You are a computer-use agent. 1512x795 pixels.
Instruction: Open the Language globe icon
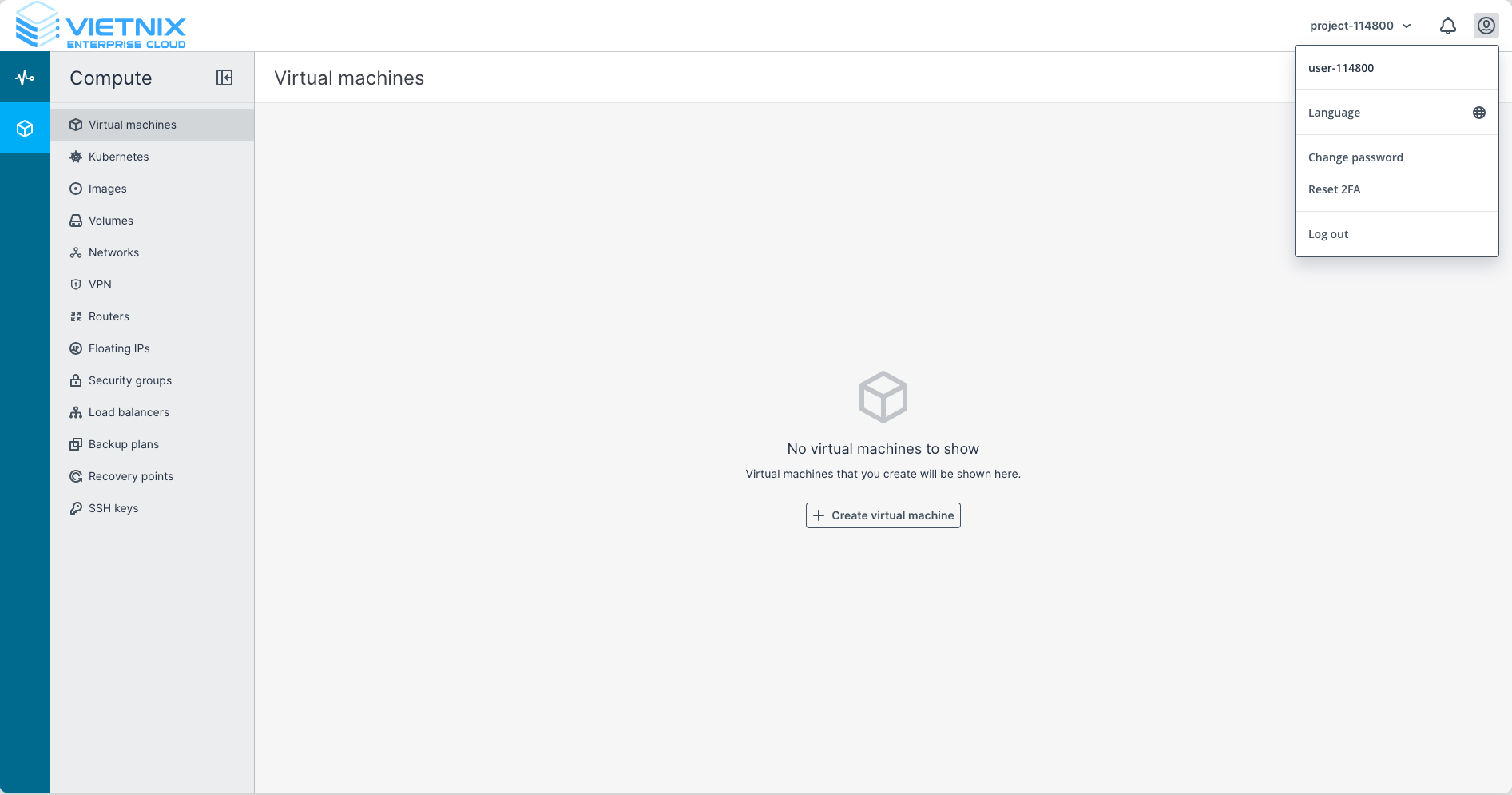[1479, 113]
